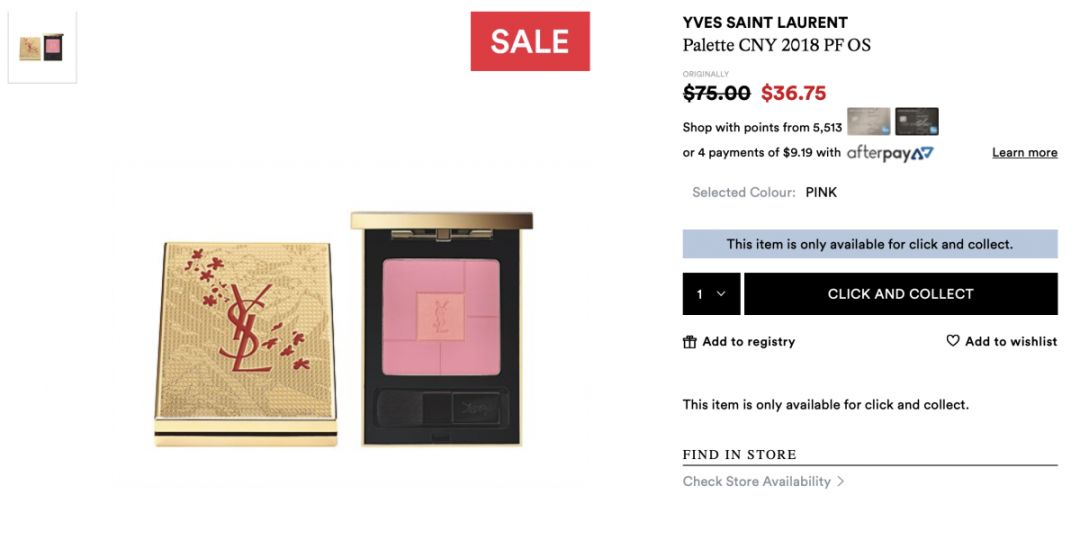Open the Check Store Availability link
Viewport: 1080px width, 558px height.
point(756,482)
